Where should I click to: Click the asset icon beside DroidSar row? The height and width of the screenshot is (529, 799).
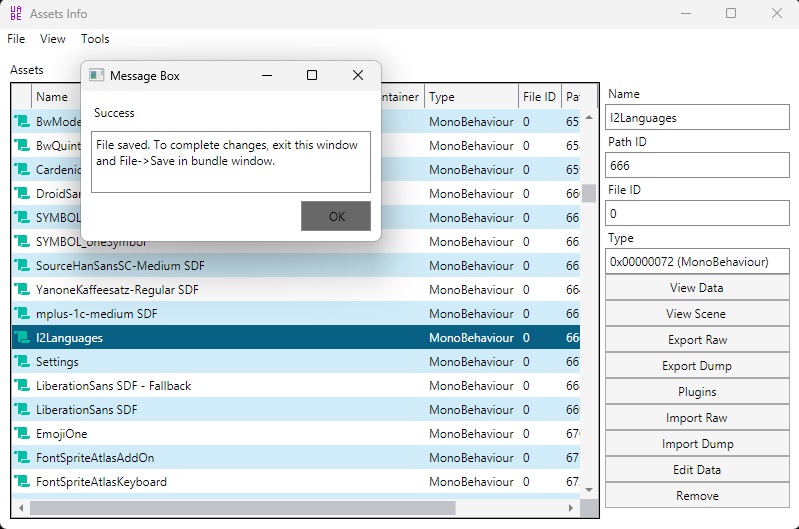(22, 193)
